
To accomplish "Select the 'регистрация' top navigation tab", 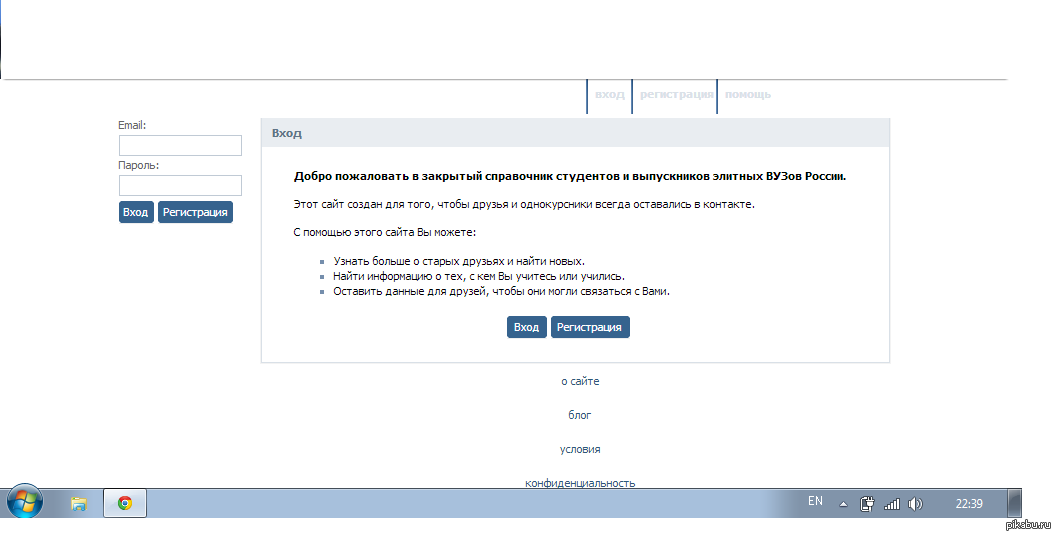I will point(676,95).
